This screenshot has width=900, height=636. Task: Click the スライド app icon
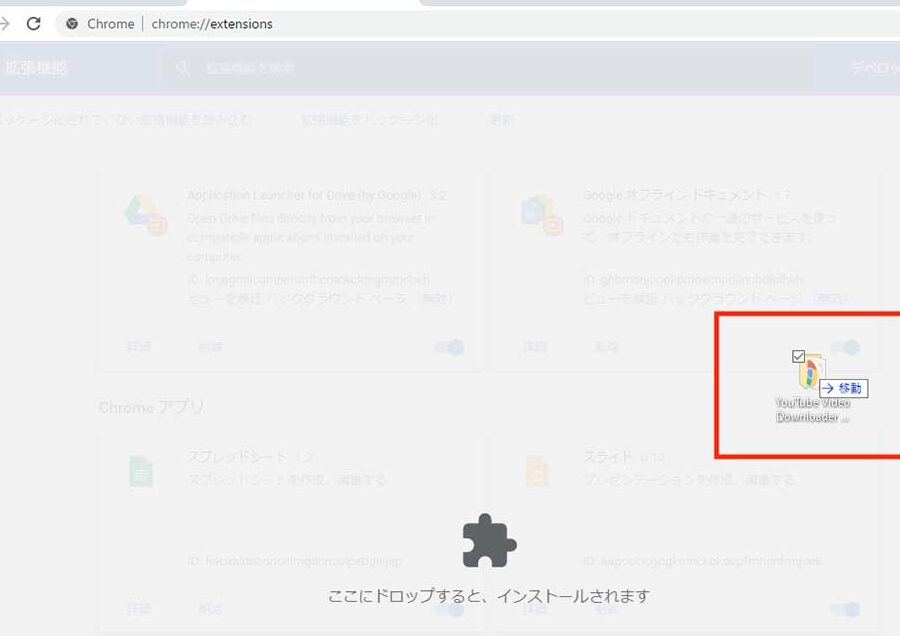coord(538,471)
